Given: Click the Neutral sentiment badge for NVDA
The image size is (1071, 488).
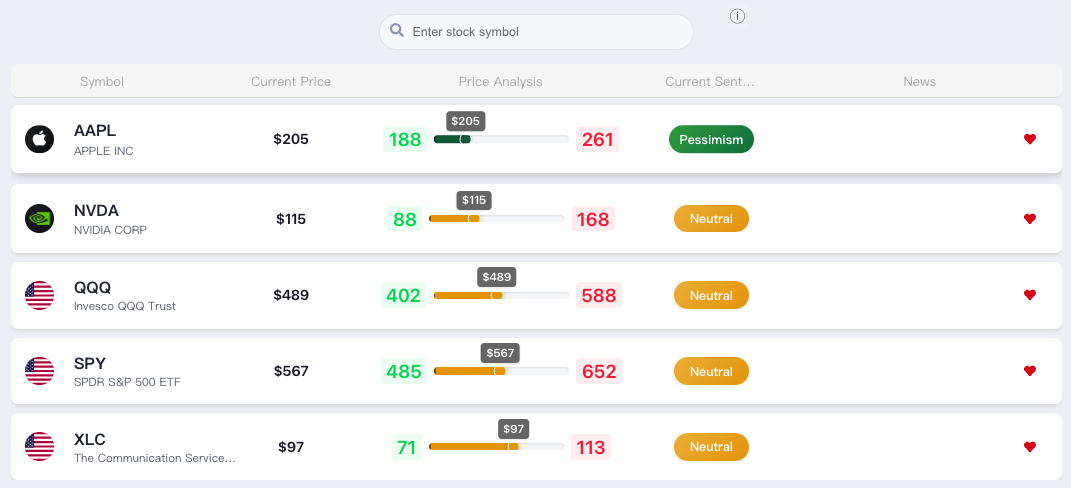Looking at the screenshot, I should [711, 219].
